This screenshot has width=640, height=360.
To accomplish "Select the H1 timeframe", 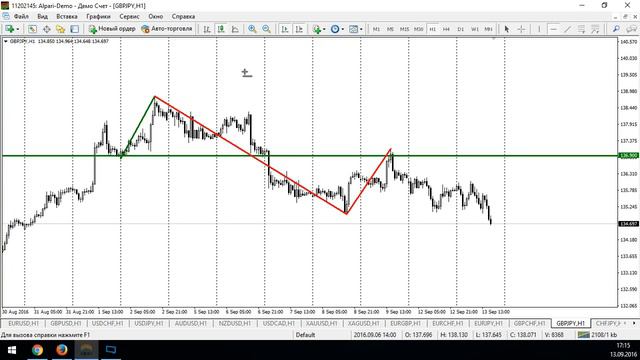I will [x=433, y=29].
